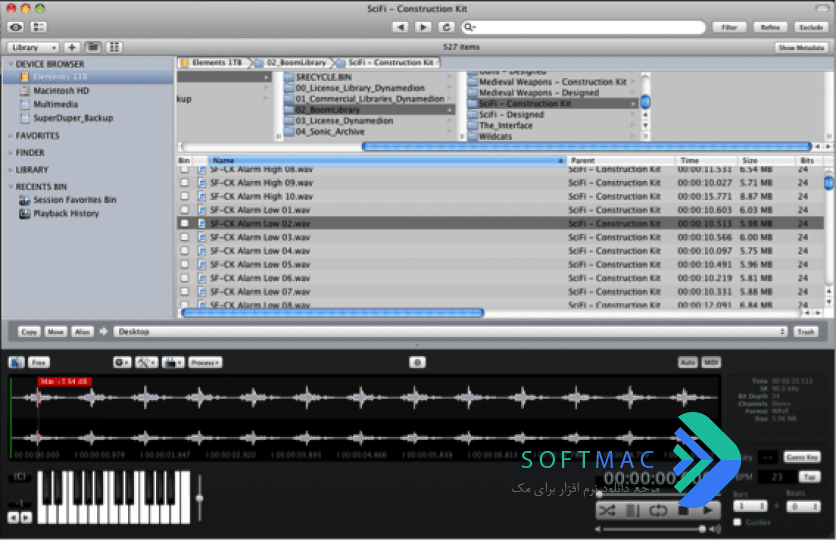
Task: Click the Session Favorites Bin icon
Action: pos(25,200)
